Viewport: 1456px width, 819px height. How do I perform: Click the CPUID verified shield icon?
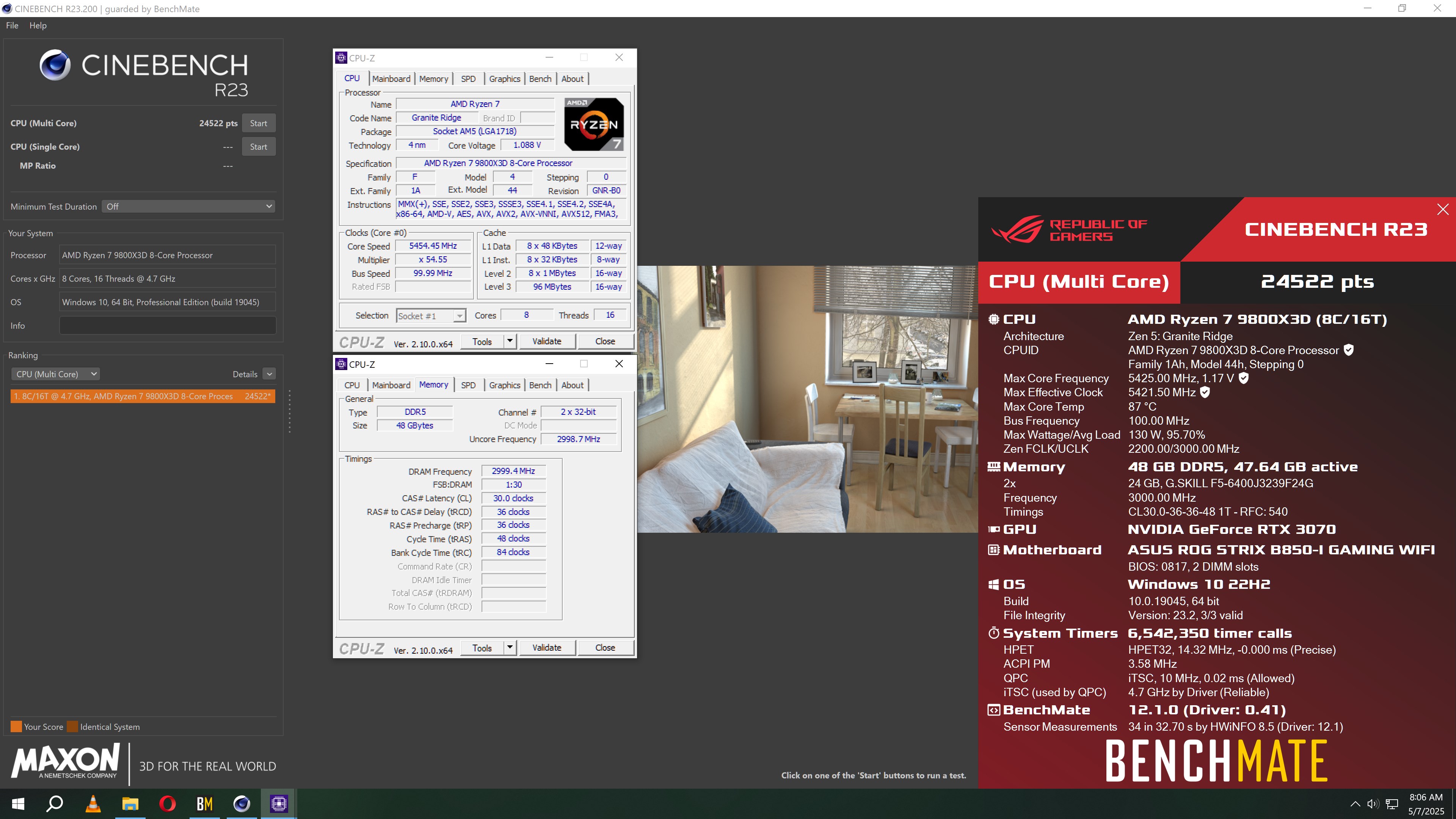1349,350
